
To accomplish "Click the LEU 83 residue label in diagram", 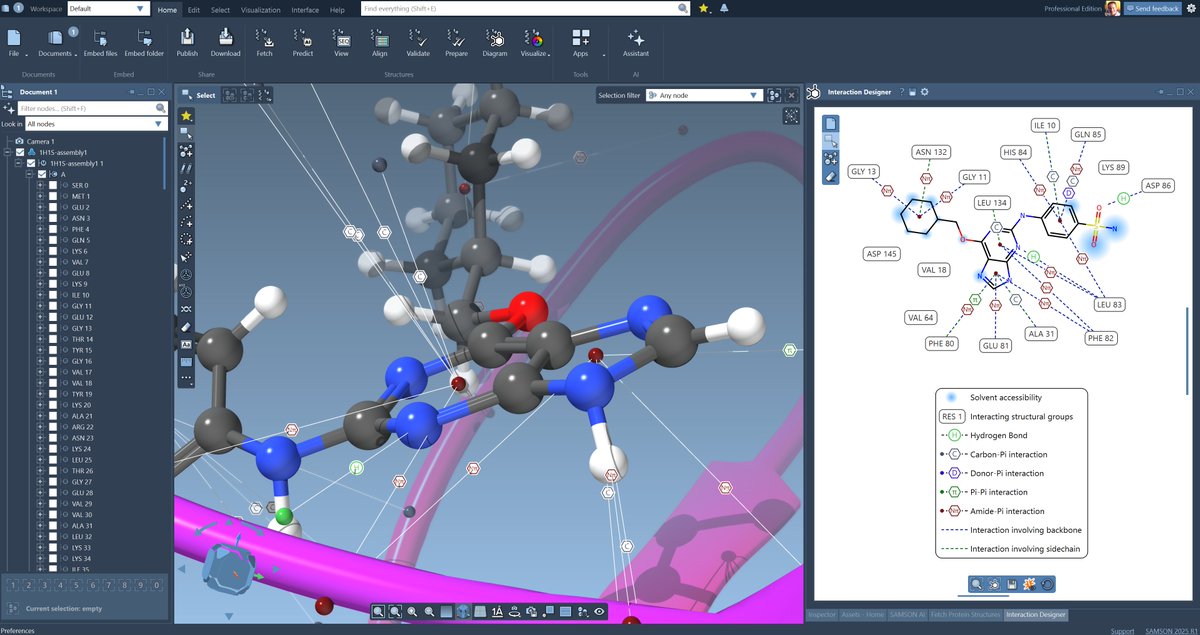I will (x=1109, y=304).
